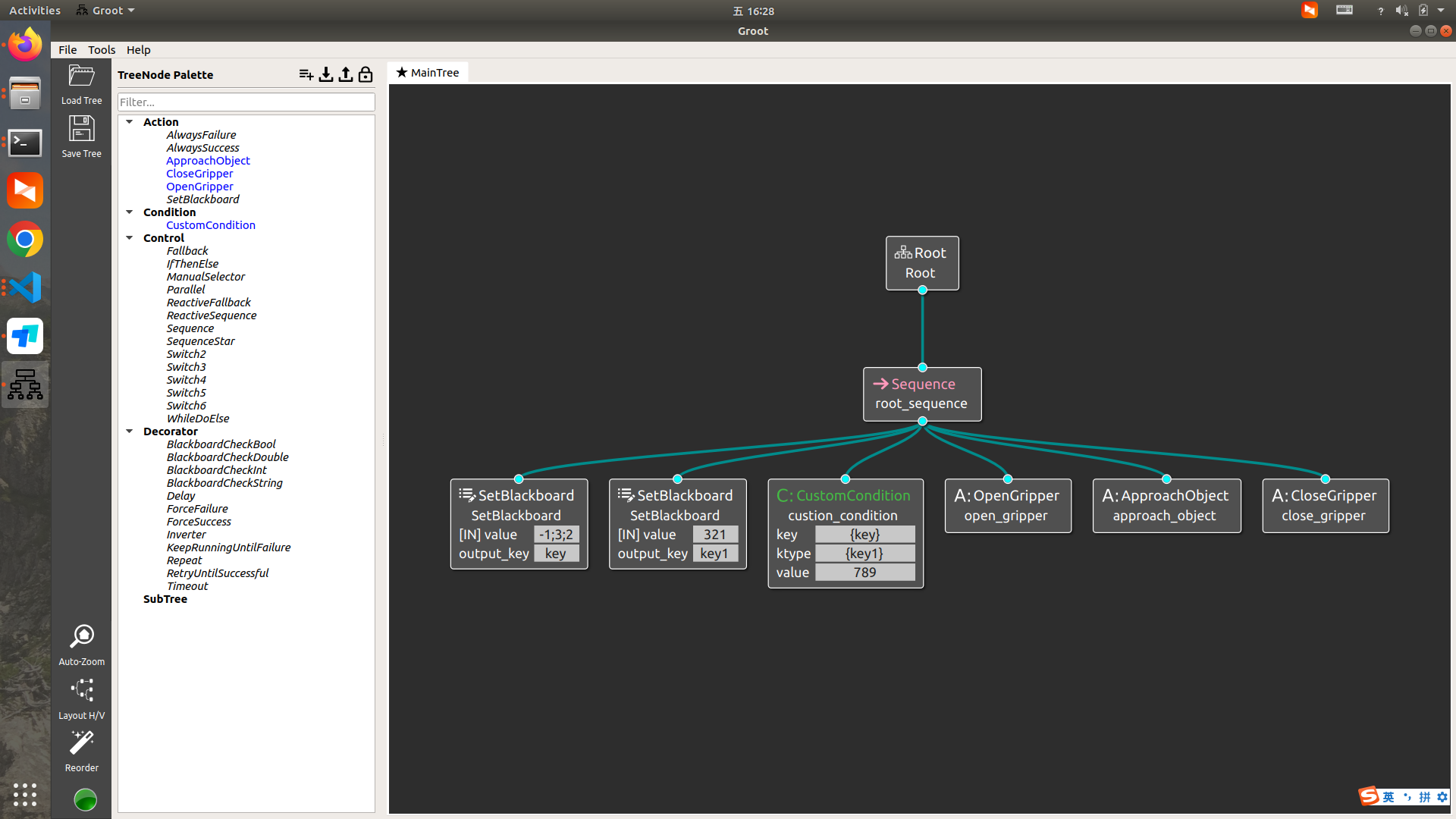Click the export palette upload icon
Screen dimensions: 1456x819
[346, 74]
